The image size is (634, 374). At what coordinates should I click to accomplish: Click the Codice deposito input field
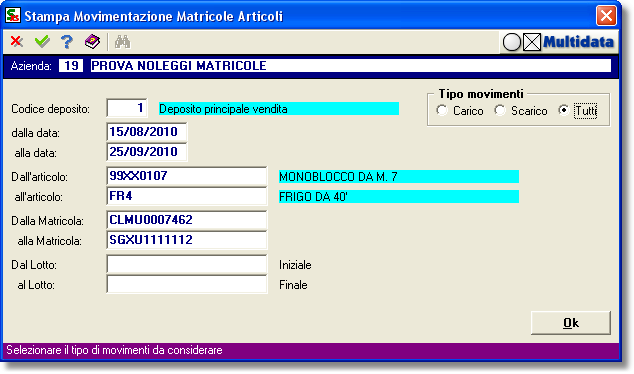[127, 108]
